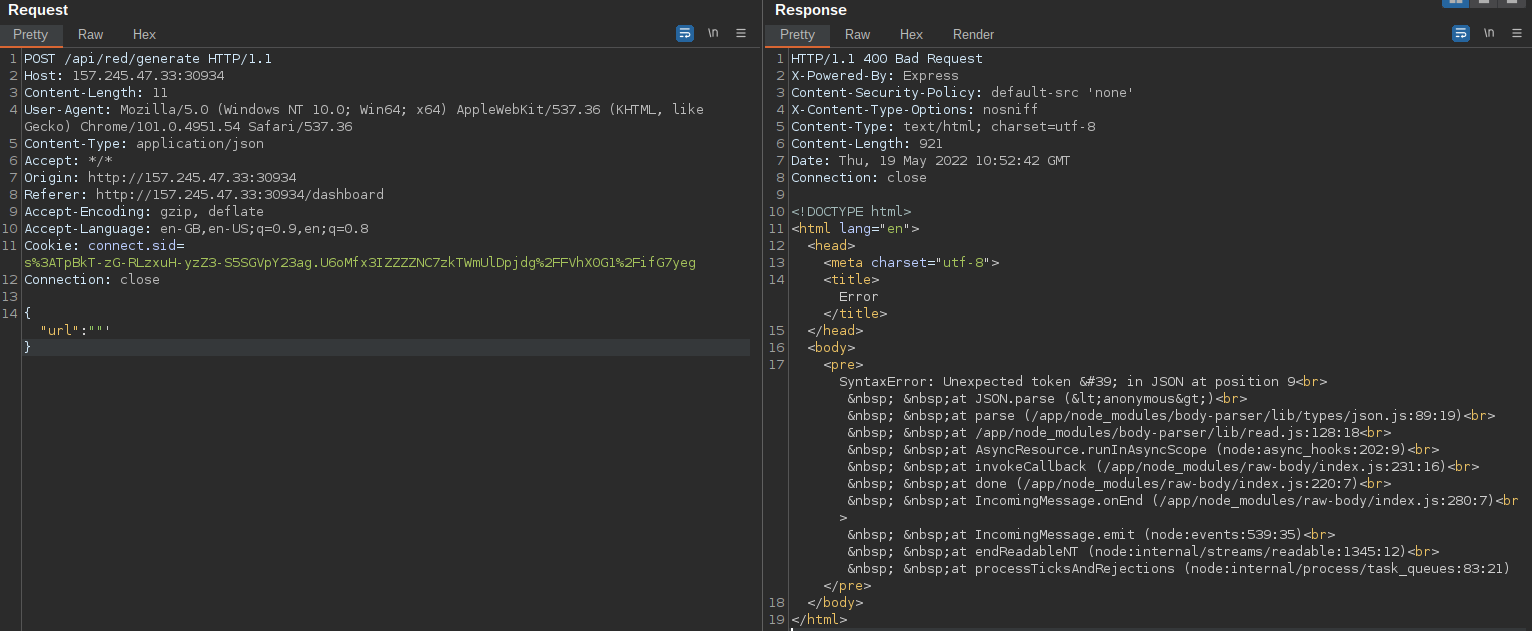Switch Request view to the Hex tab
Viewport: 1532px width, 631px height.
[x=144, y=35]
